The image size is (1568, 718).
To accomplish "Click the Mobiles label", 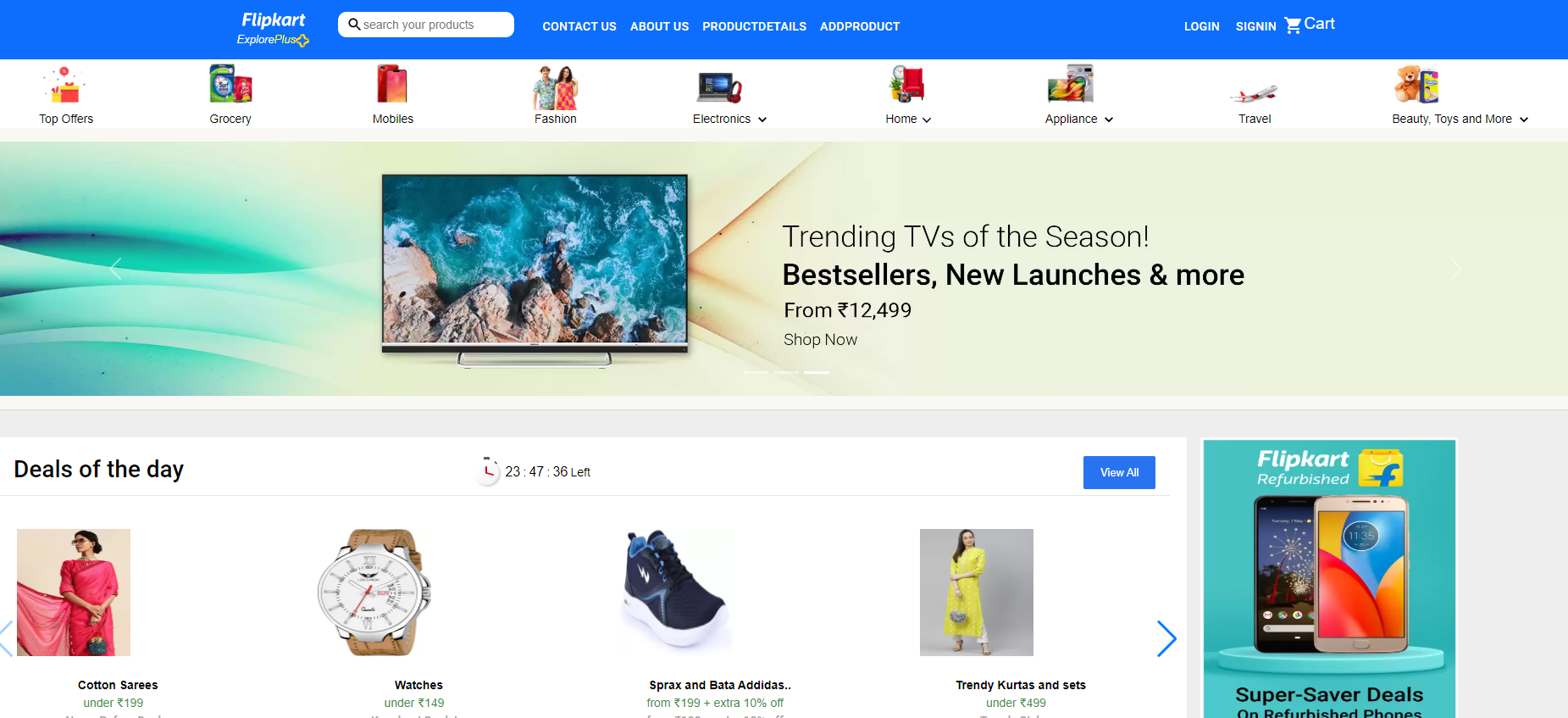I will click(x=393, y=119).
